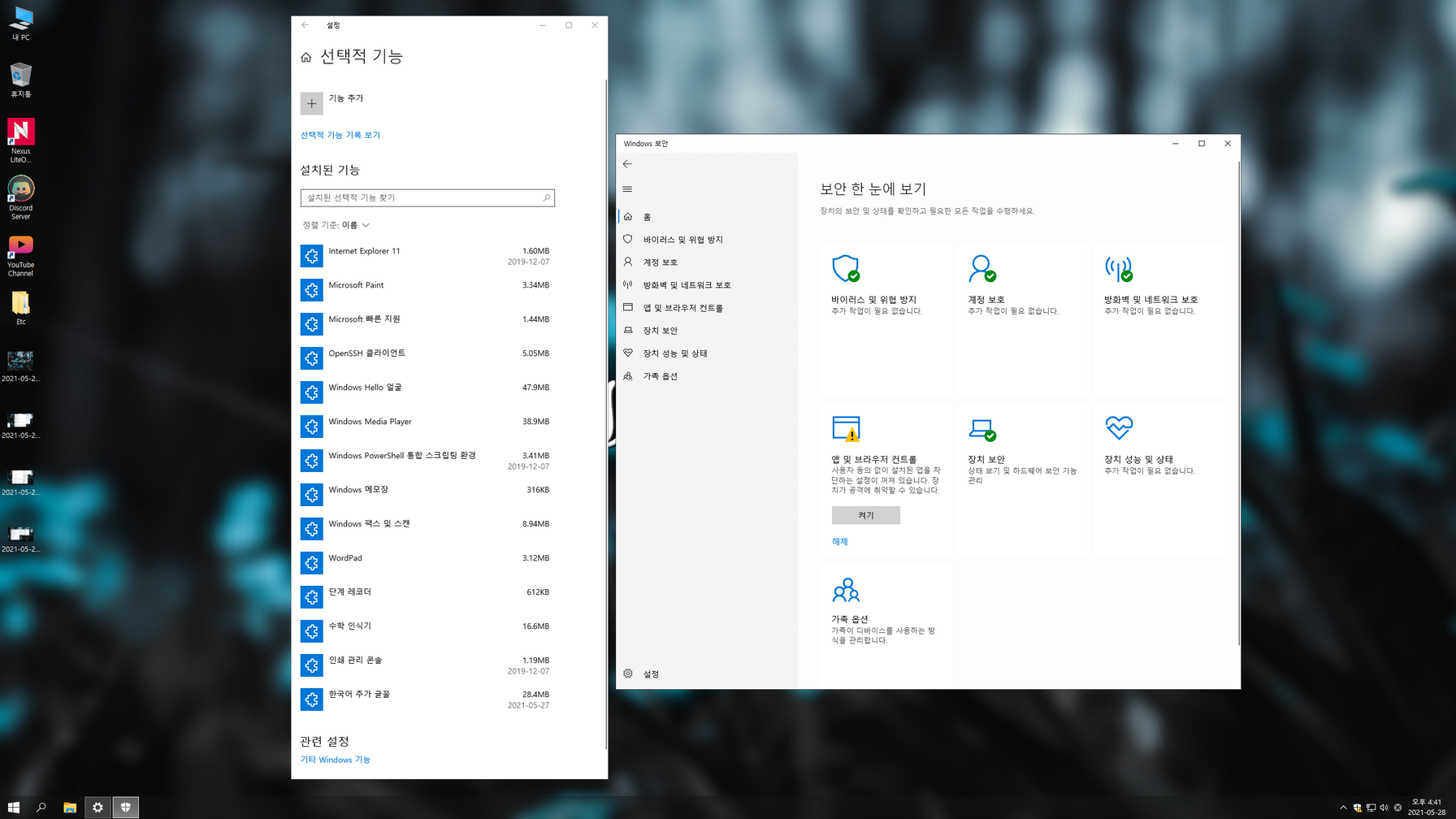This screenshot has height=819, width=1456.
Task: Select 앱 및 브라우저 컨트롤 in sidebar
Action: pos(707,308)
